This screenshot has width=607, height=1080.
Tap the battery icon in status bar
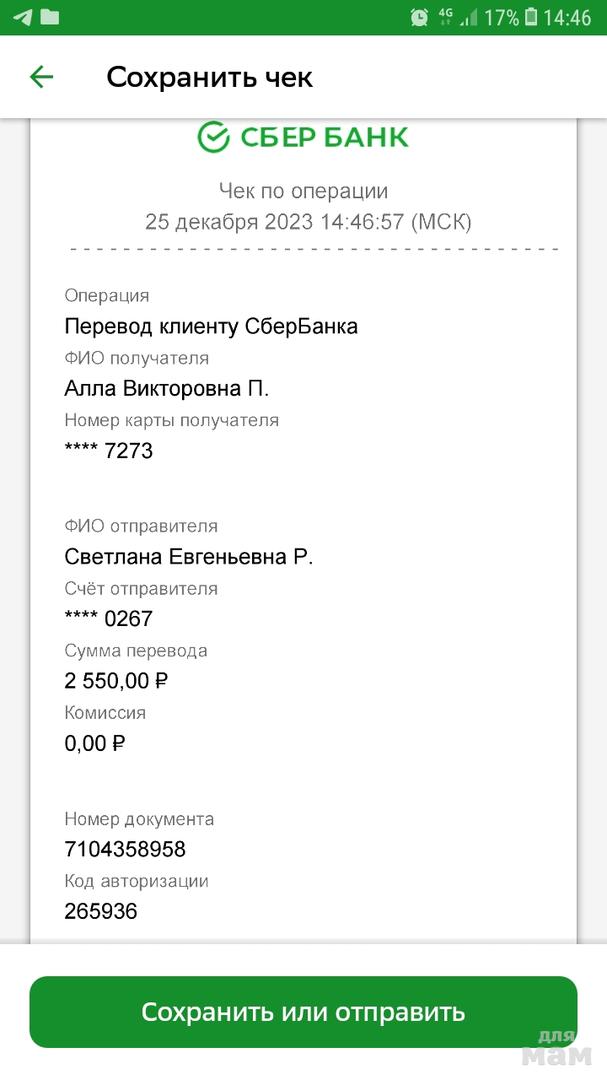coord(531,17)
